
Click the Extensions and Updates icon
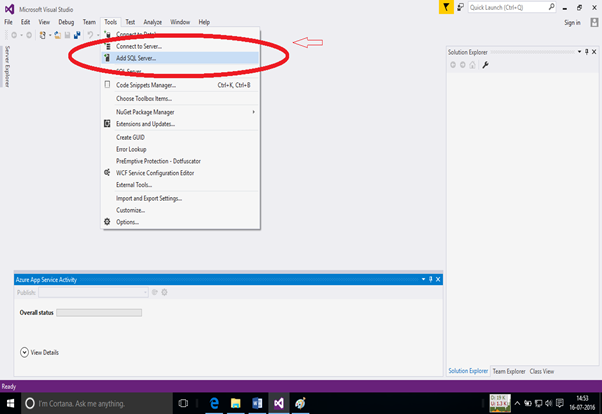pyautogui.click(x=107, y=124)
